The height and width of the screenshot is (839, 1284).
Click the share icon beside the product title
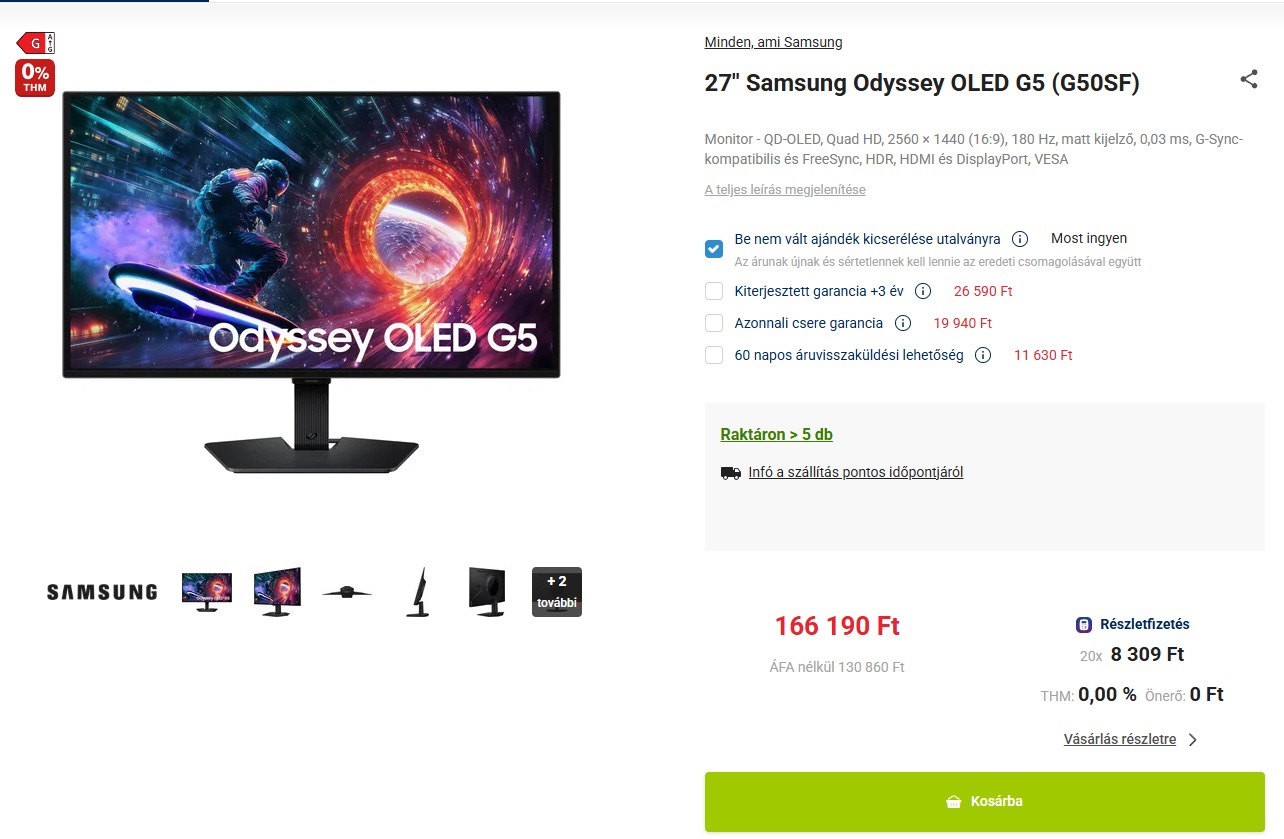1248,80
